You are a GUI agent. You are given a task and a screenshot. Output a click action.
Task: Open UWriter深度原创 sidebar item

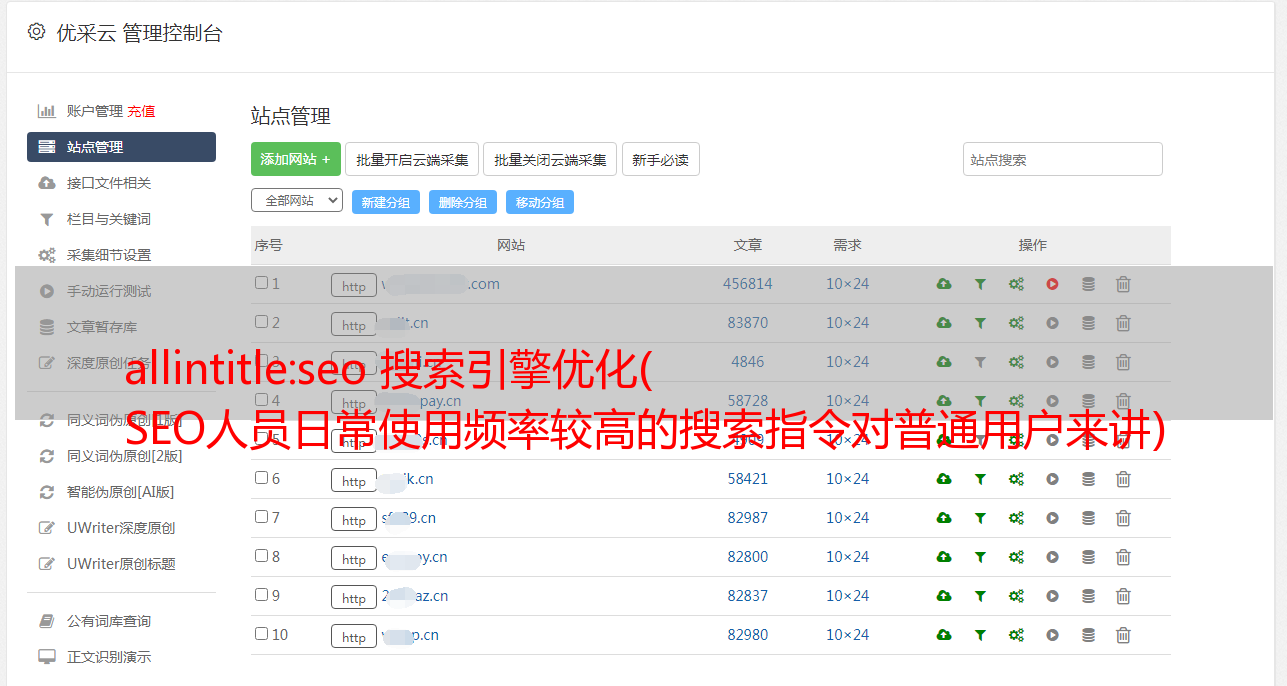coord(121,528)
